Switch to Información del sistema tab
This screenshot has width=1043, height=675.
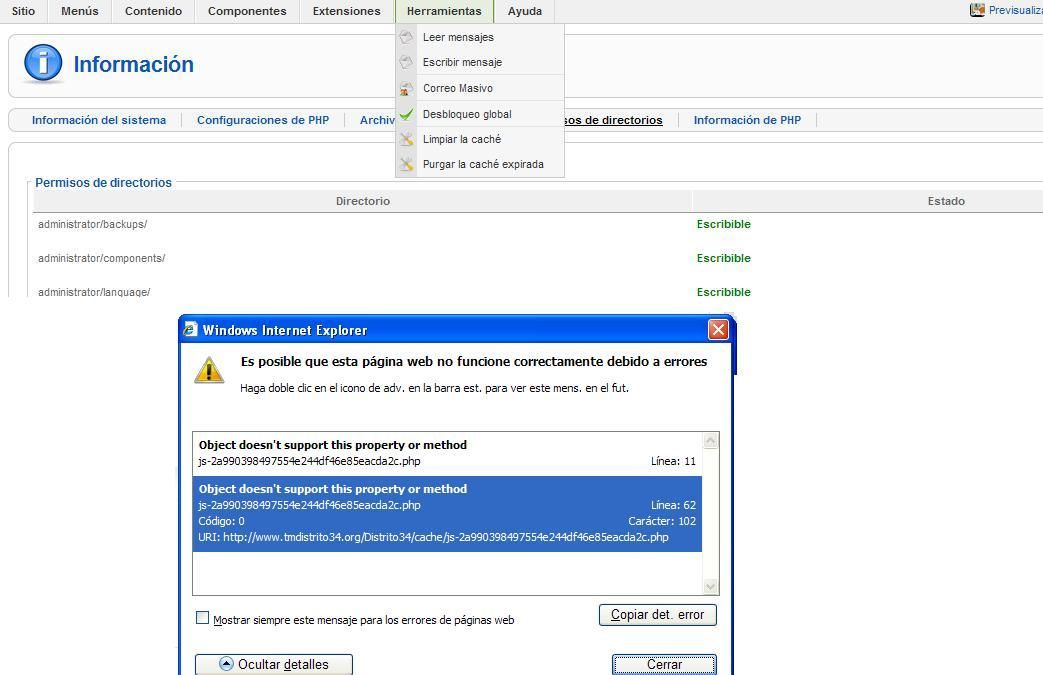coord(99,120)
